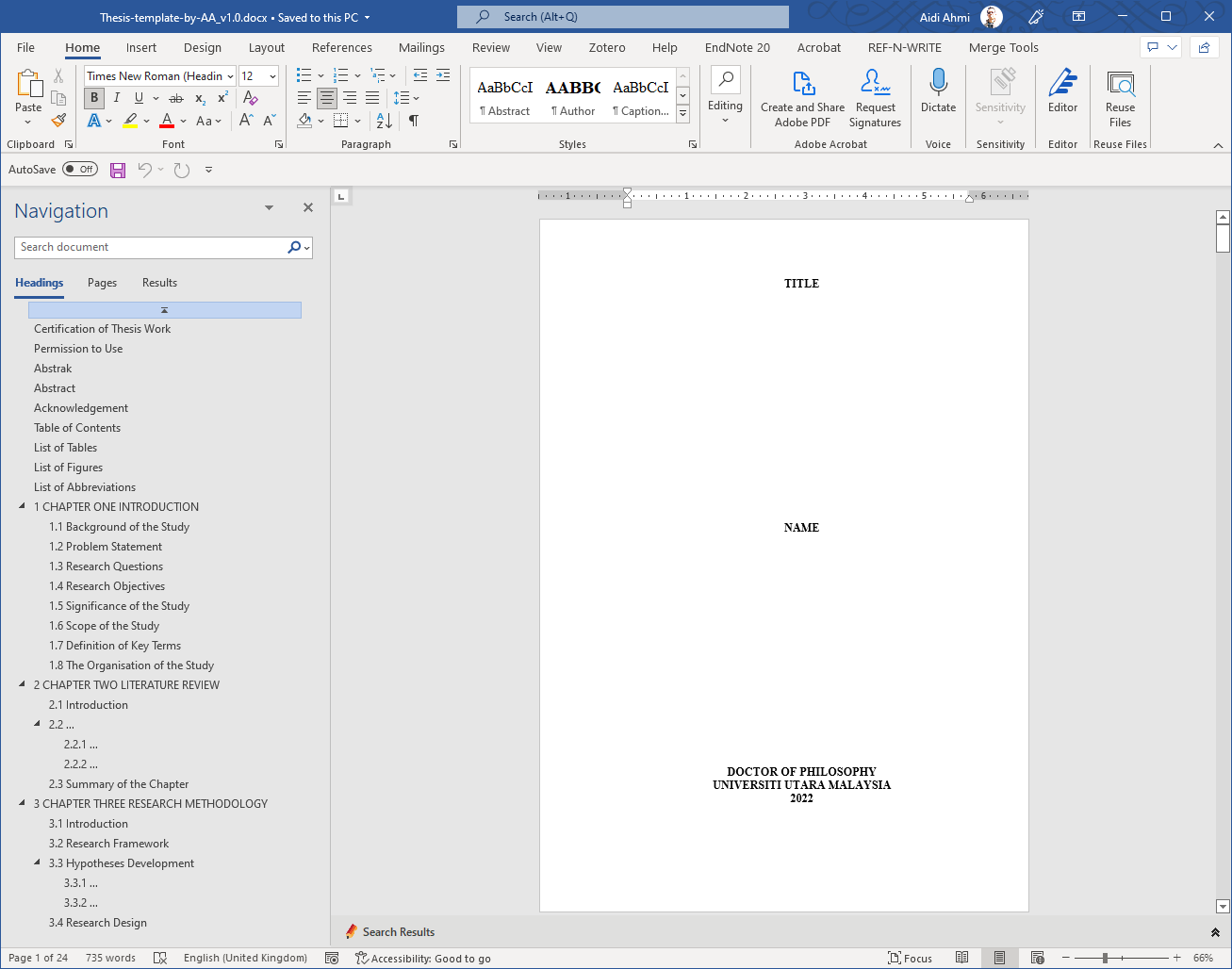The image size is (1232, 969).
Task: Apply the Abstract style
Action: click(x=505, y=95)
